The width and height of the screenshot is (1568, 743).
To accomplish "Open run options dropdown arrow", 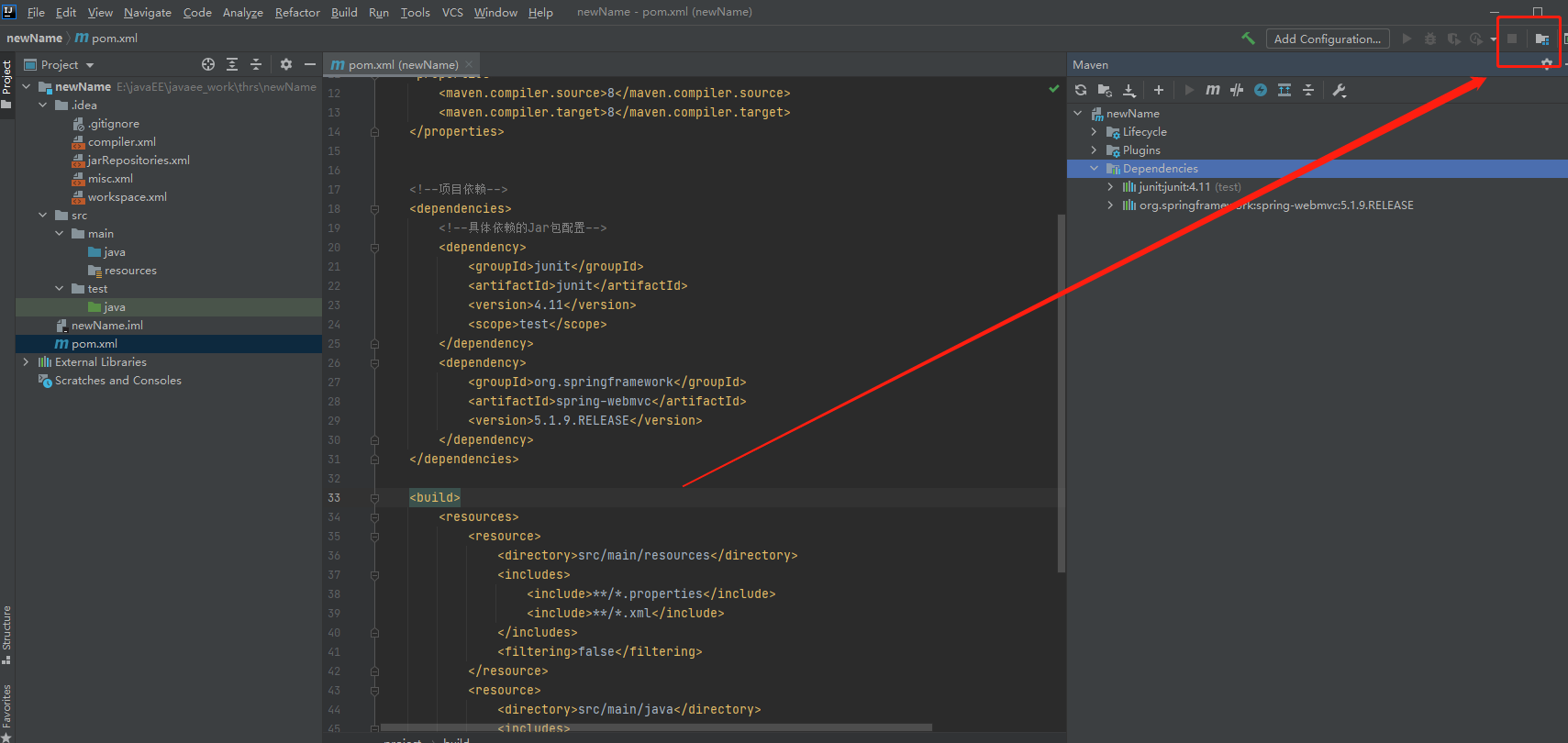I will click(x=1494, y=39).
